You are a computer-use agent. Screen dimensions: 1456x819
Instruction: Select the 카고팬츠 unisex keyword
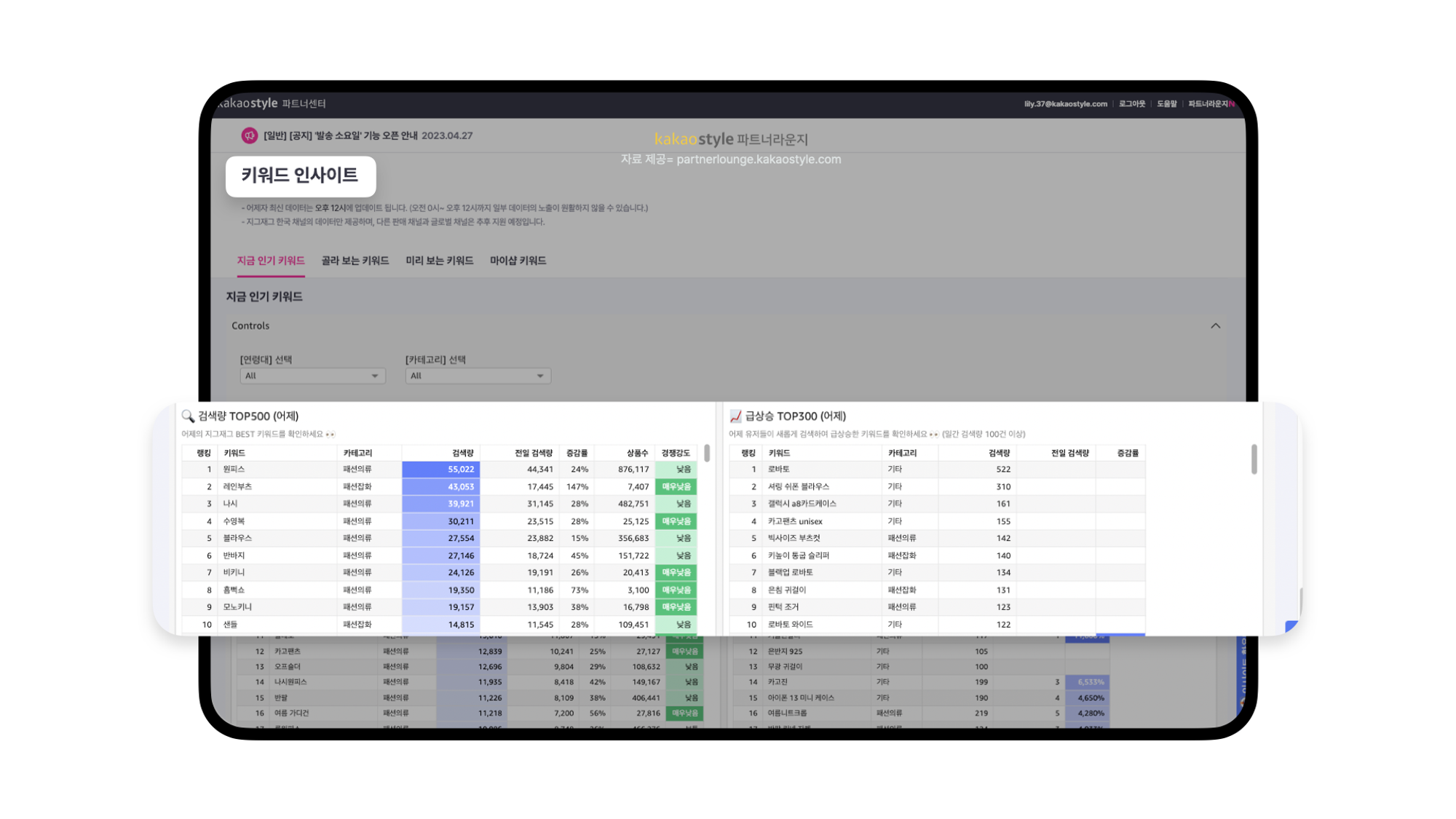[795, 521]
